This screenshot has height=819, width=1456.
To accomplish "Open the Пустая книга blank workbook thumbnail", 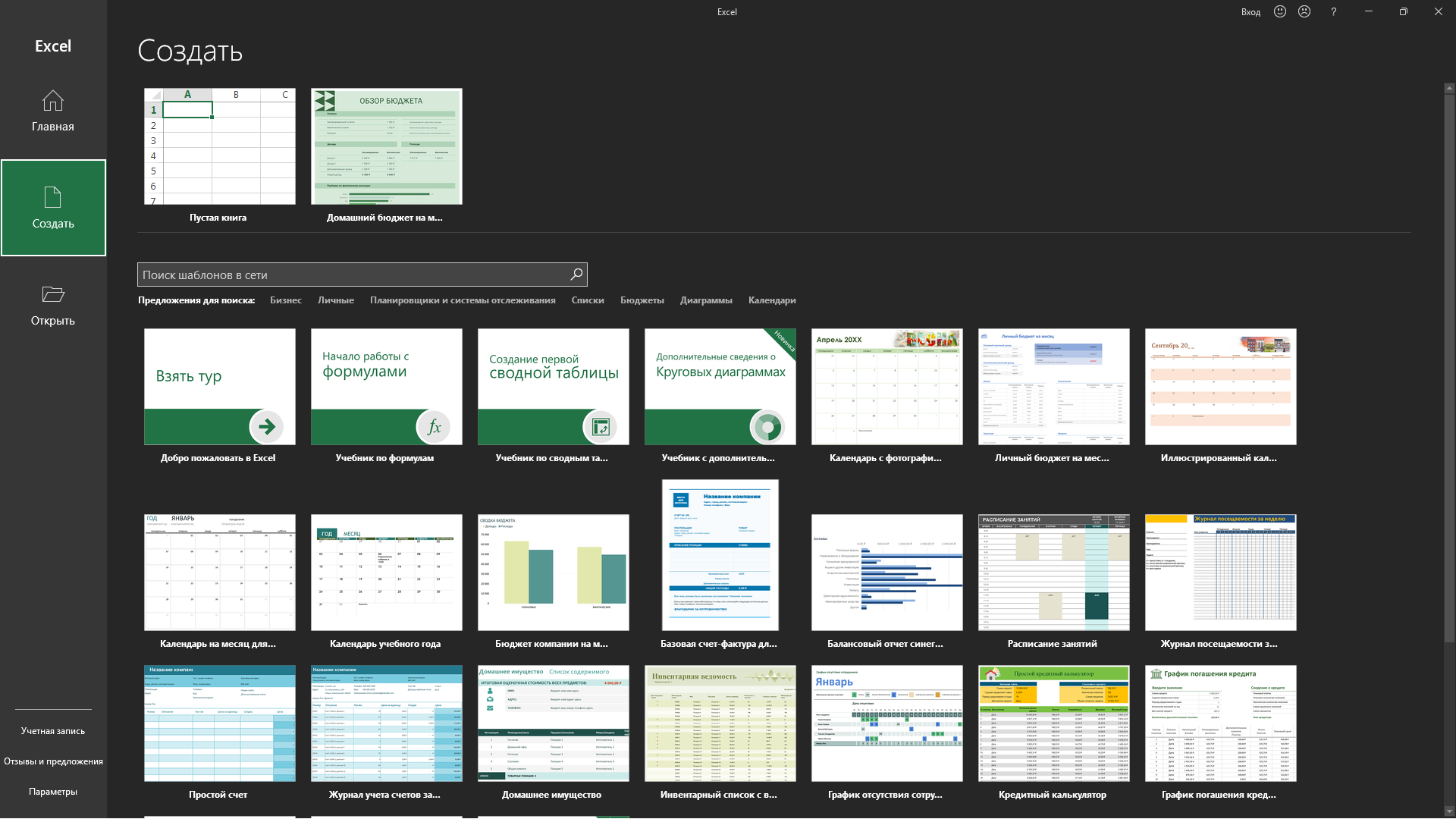I will [220, 146].
